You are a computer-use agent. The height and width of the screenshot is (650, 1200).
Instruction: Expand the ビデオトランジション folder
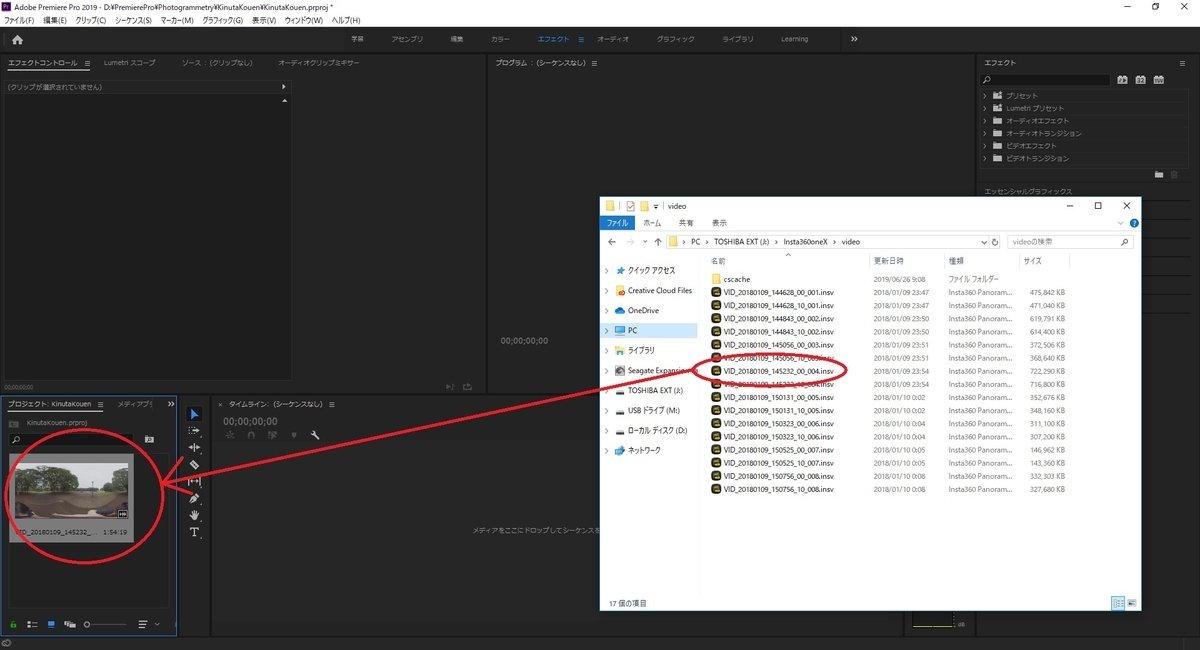(x=985, y=158)
